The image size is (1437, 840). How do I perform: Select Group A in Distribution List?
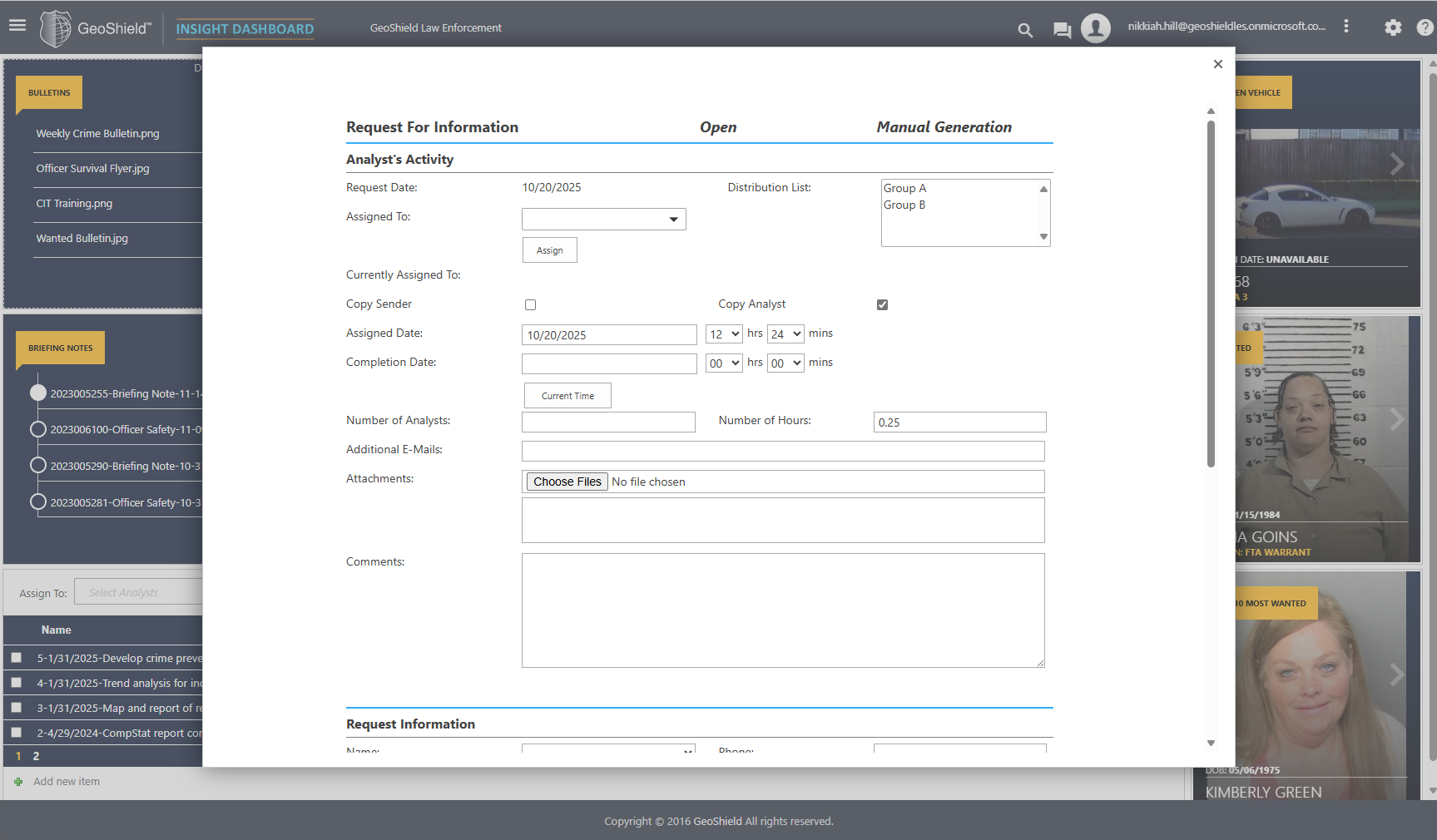coord(904,189)
